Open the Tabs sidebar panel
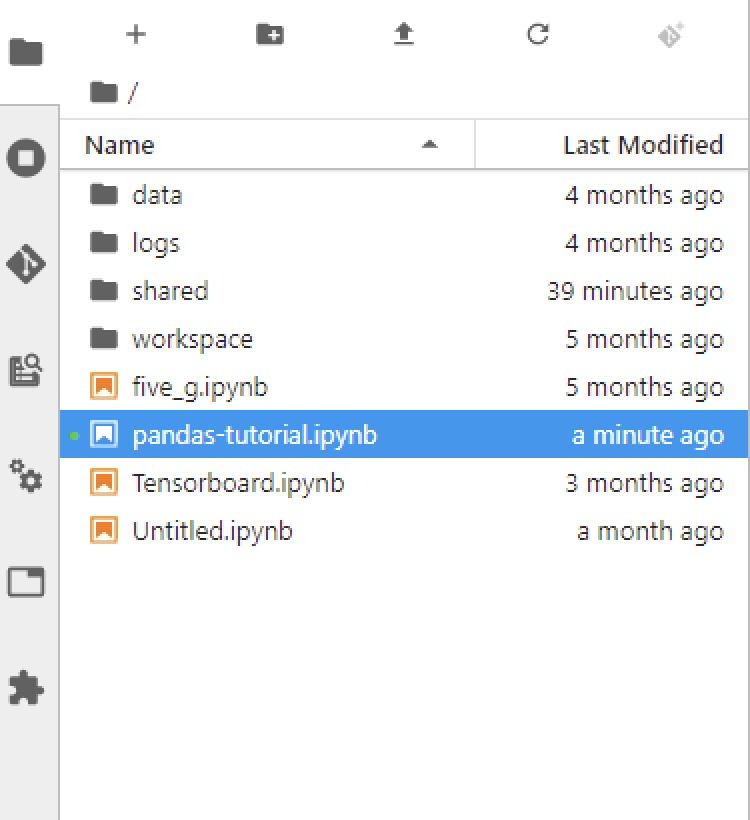This screenshot has width=750, height=820. pos(26,581)
